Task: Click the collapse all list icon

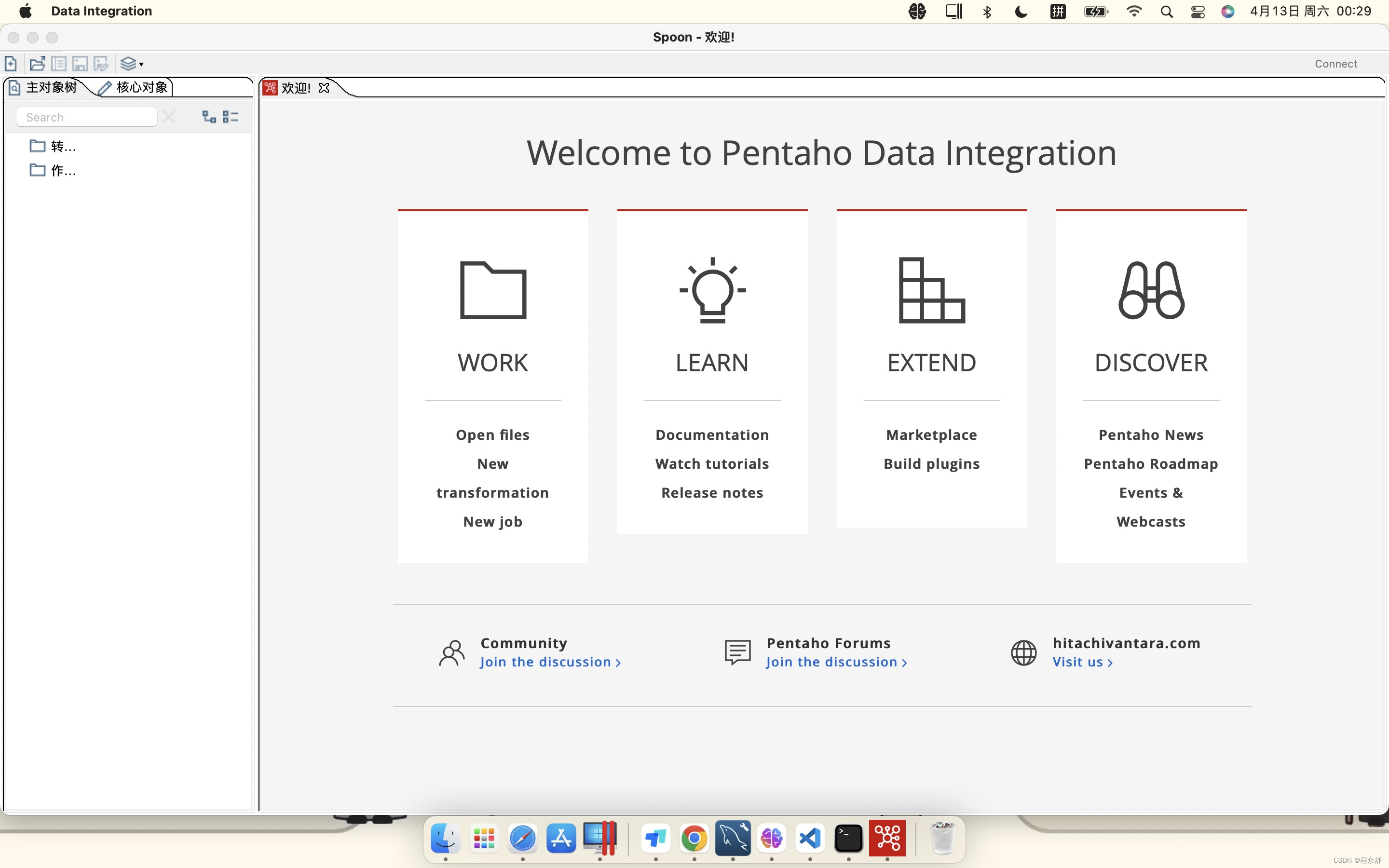Action: pyautogui.click(x=230, y=117)
